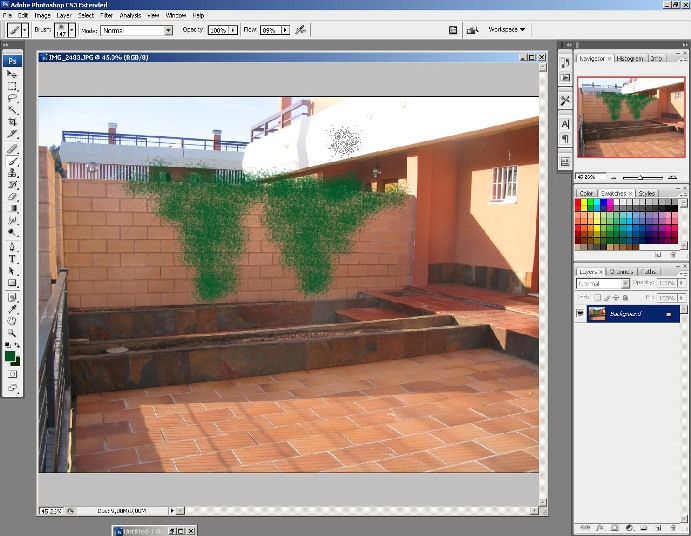This screenshot has width=691, height=536.
Task: Select the Eyedropper tool
Action: [x=12, y=309]
